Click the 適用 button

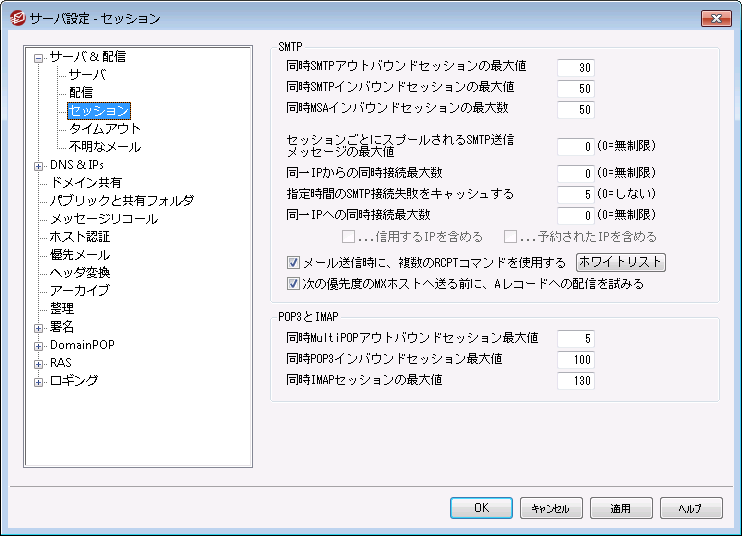coord(620,508)
